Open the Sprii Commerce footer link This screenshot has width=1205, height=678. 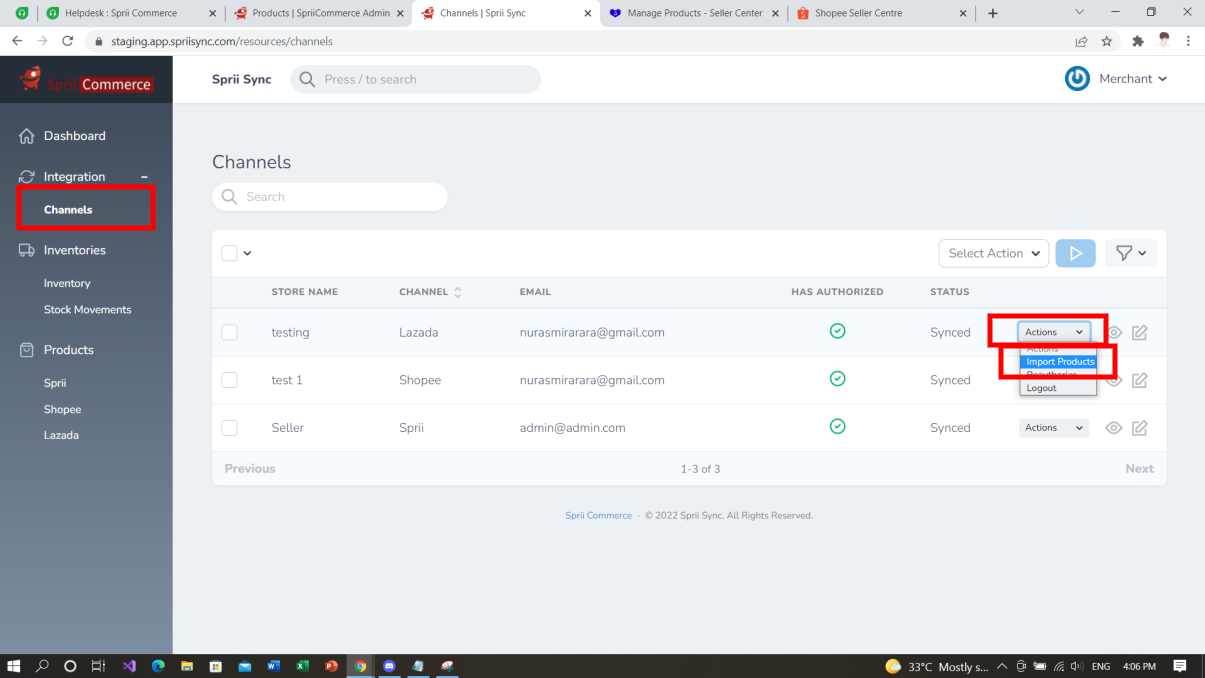(x=598, y=516)
